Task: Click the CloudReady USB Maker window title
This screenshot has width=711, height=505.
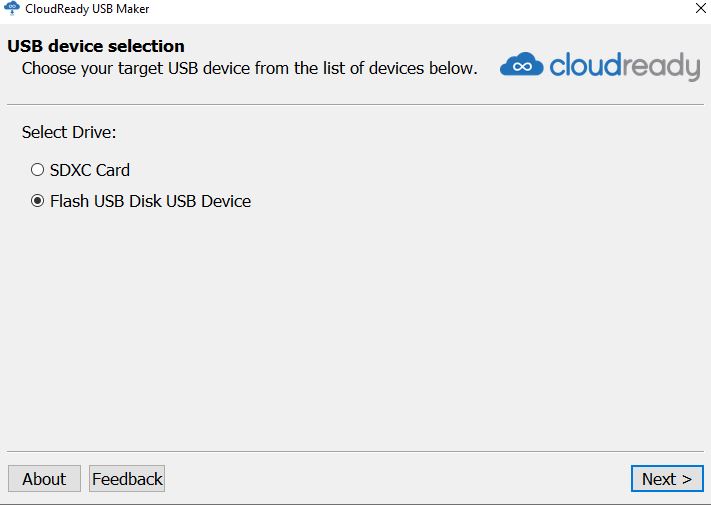Action: tap(87, 9)
